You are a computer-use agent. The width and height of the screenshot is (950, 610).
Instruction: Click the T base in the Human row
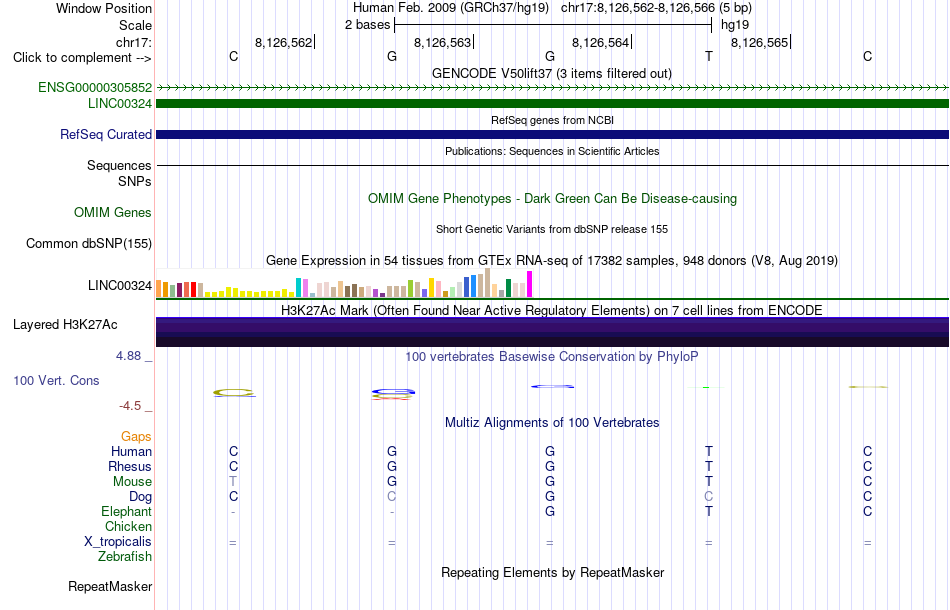point(708,451)
